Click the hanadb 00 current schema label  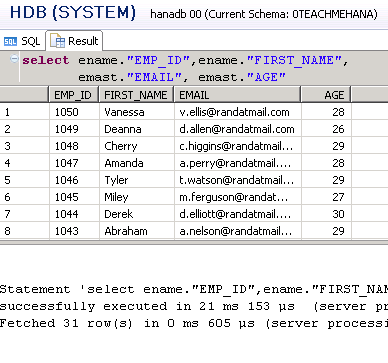click(x=264, y=14)
